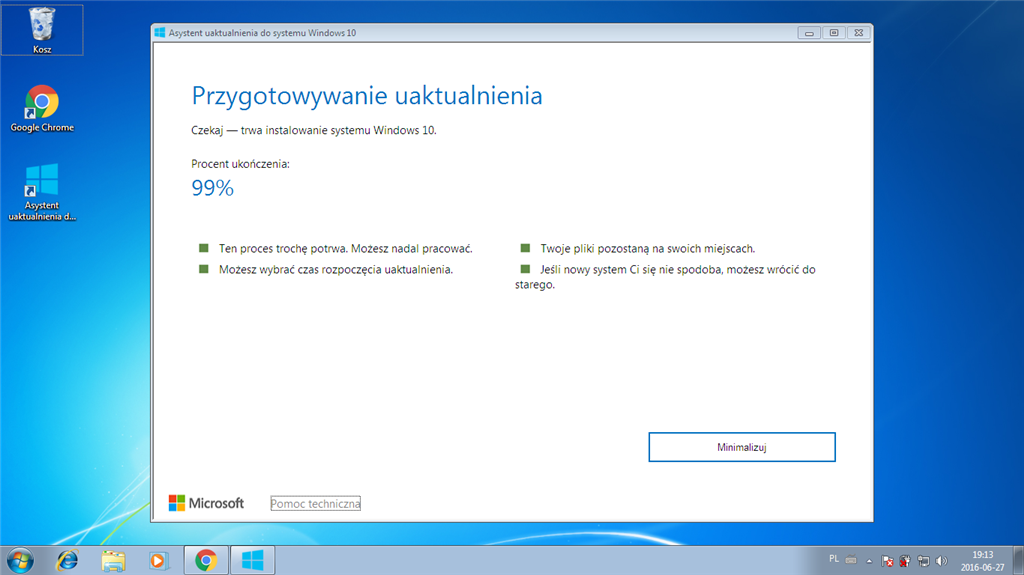Close the Windows 10 assistant window
Viewport: 1024px width, 575px height.
coord(859,33)
